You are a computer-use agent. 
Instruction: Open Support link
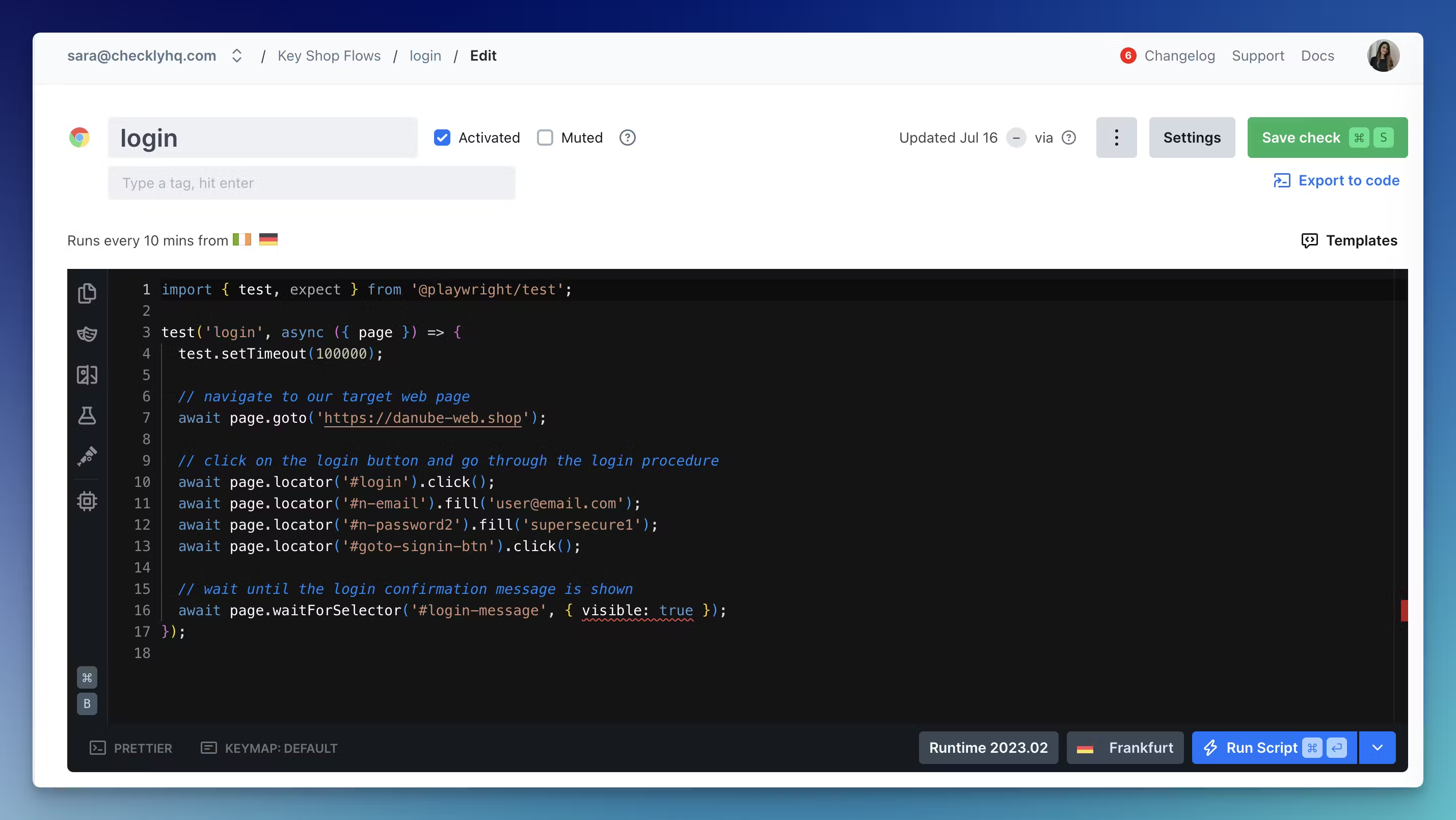point(1258,56)
